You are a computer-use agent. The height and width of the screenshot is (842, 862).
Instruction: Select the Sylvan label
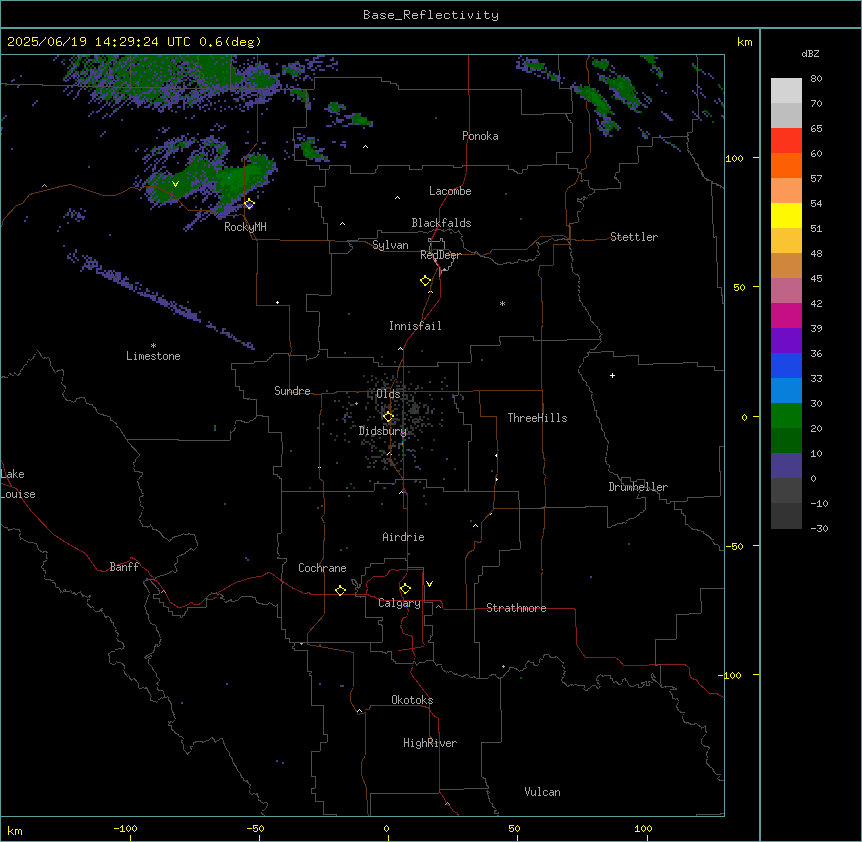[x=390, y=245]
